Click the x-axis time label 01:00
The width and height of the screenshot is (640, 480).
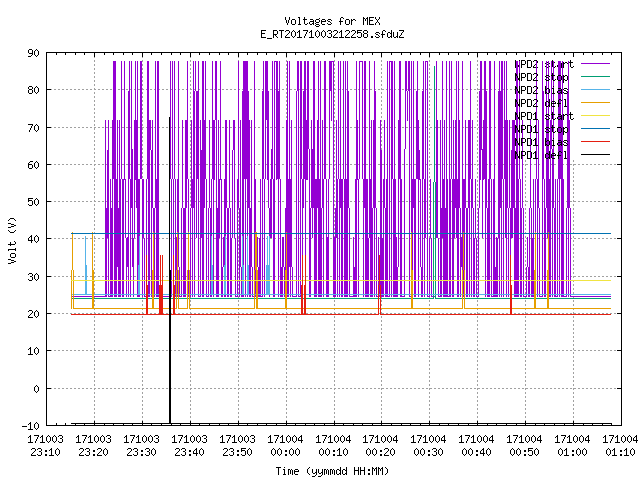pos(572,452)
